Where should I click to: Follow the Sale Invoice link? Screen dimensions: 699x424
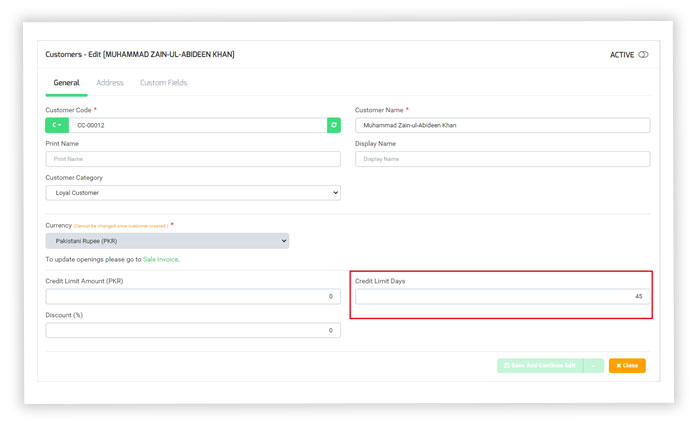pos(160,259)
